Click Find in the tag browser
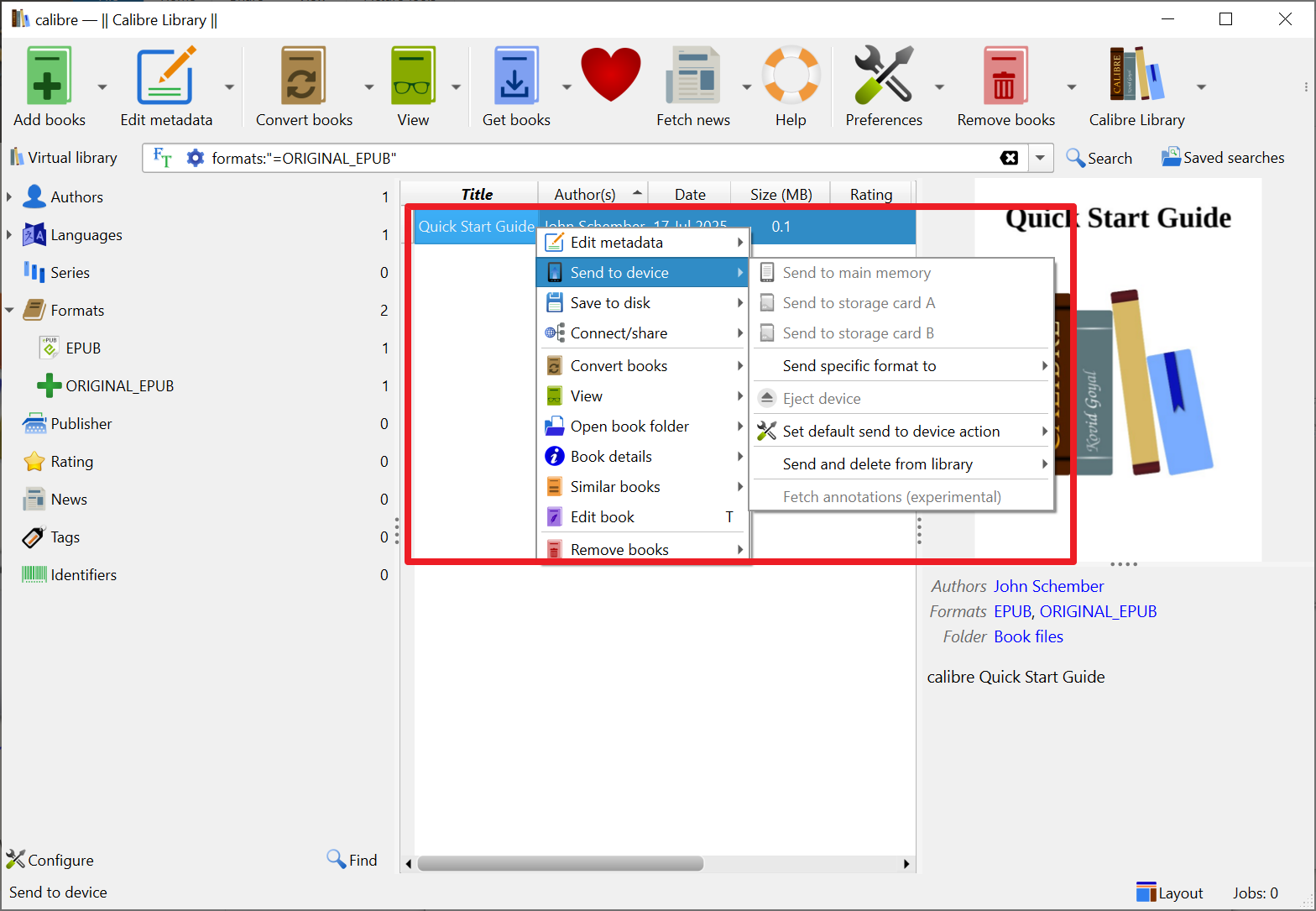This screenshot has height=911, width=1316. (x=352, y=860)
